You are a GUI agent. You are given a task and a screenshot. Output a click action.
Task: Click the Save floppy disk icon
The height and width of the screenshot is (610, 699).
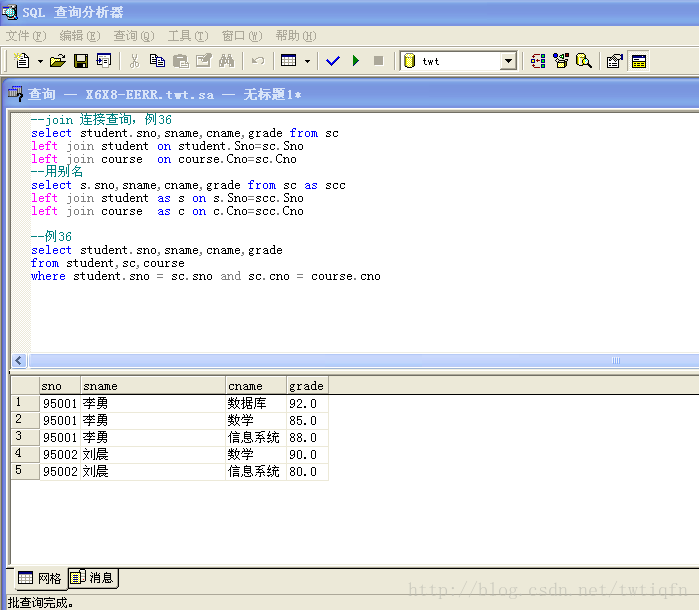[x=81, y=61]
